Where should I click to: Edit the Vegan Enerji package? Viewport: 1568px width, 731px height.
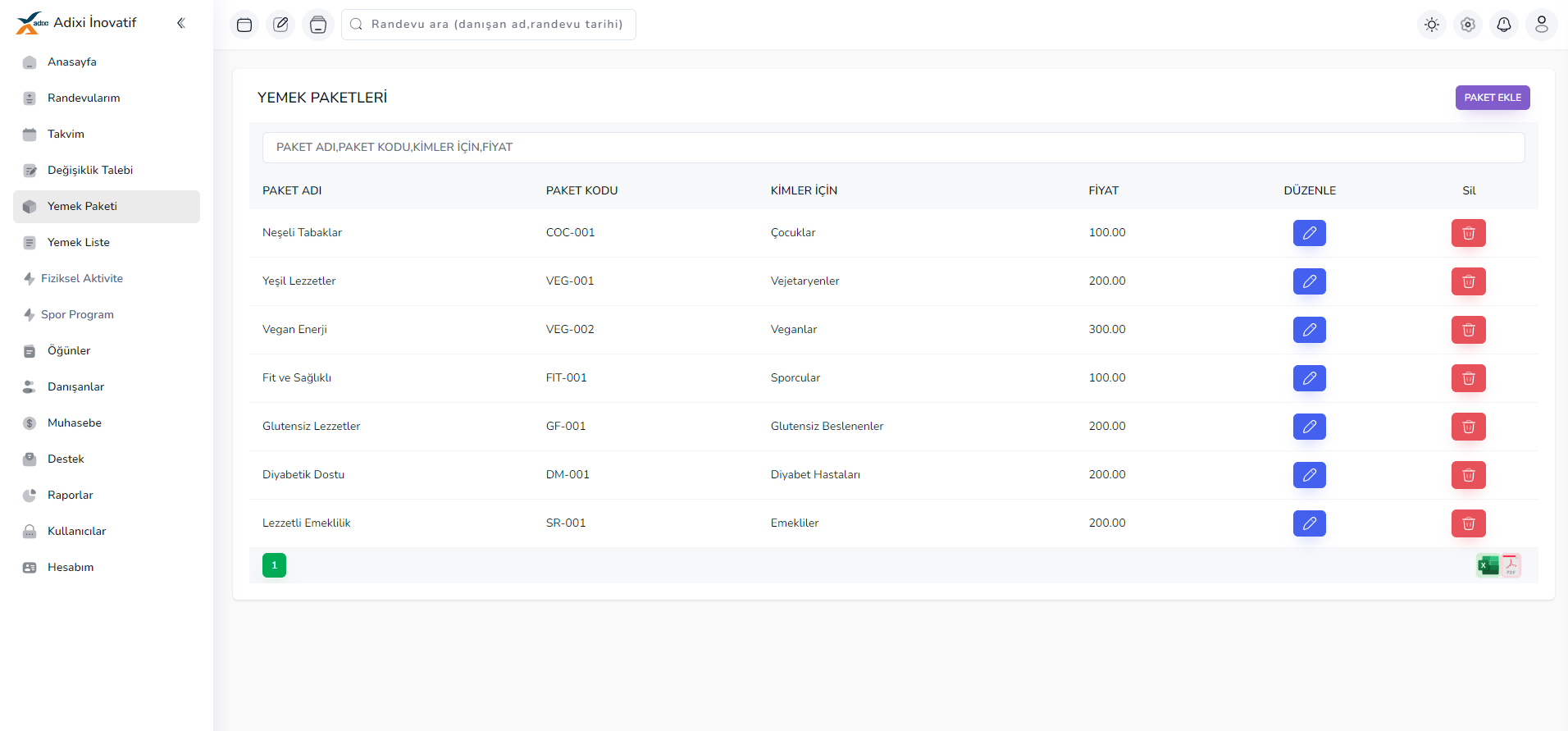point(1310,330)
